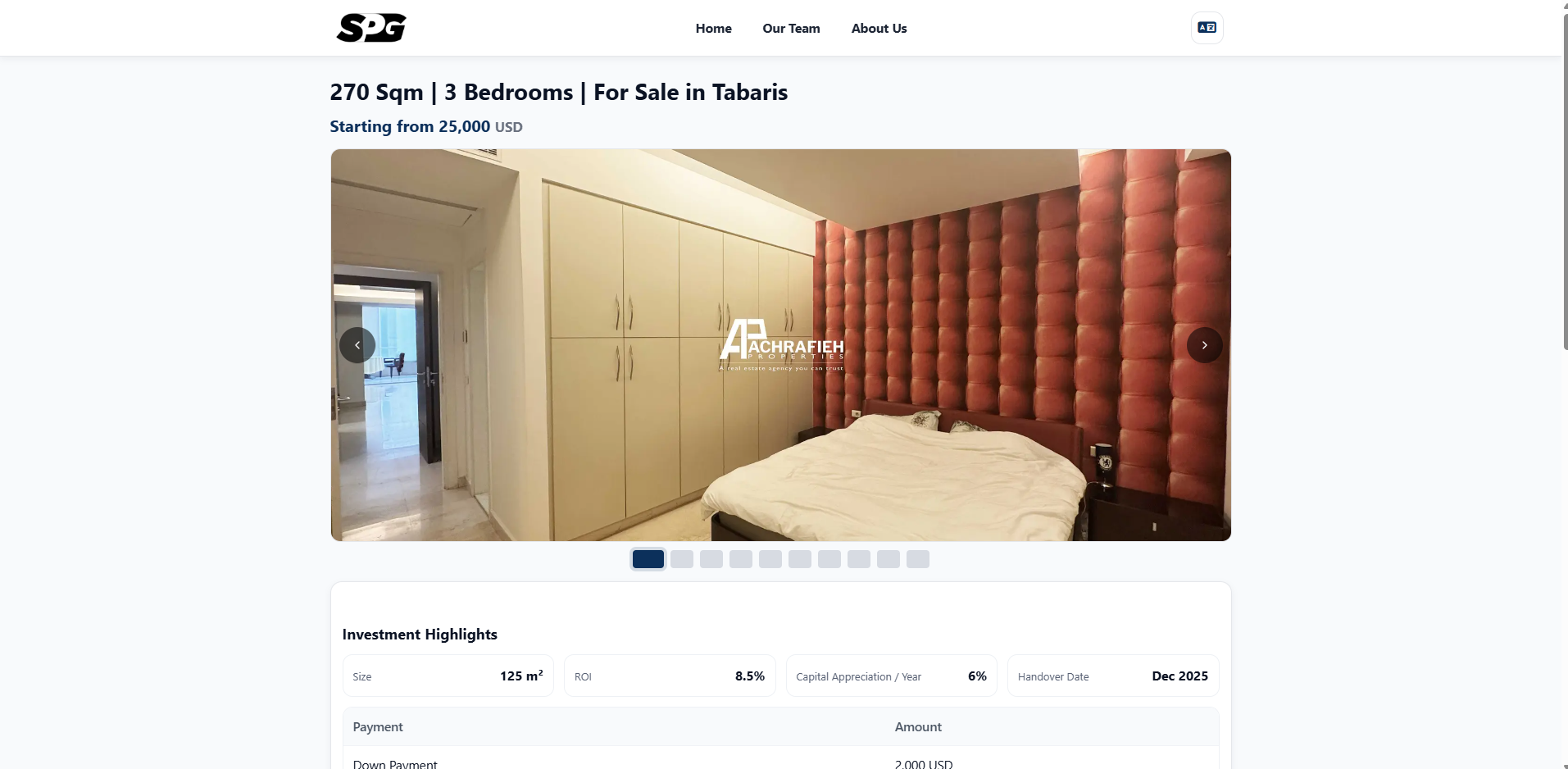The image size is (1568, 769).
Task: Navigate to About Us
Action: (x=879, y=28)
